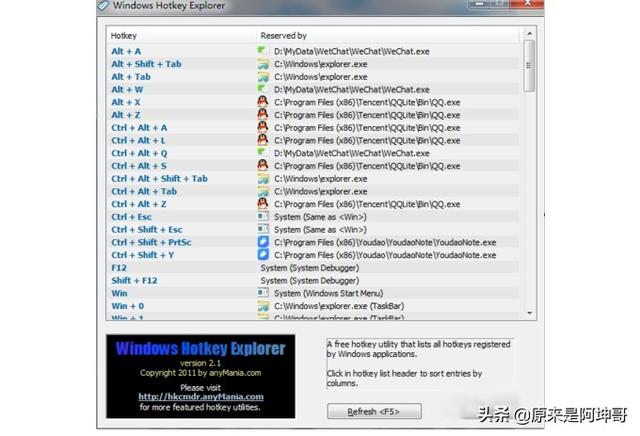640x436 pixels.
Task: Click the vertical scrollbar thumb of the hotkey list
Action: (x=529, y=65)
